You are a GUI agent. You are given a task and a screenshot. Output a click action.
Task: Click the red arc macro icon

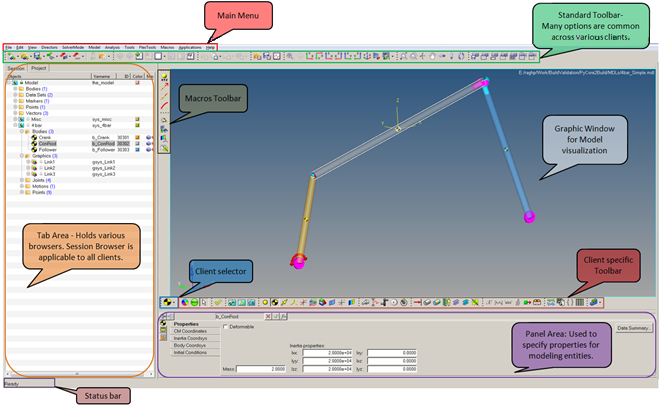pos(164,106)
